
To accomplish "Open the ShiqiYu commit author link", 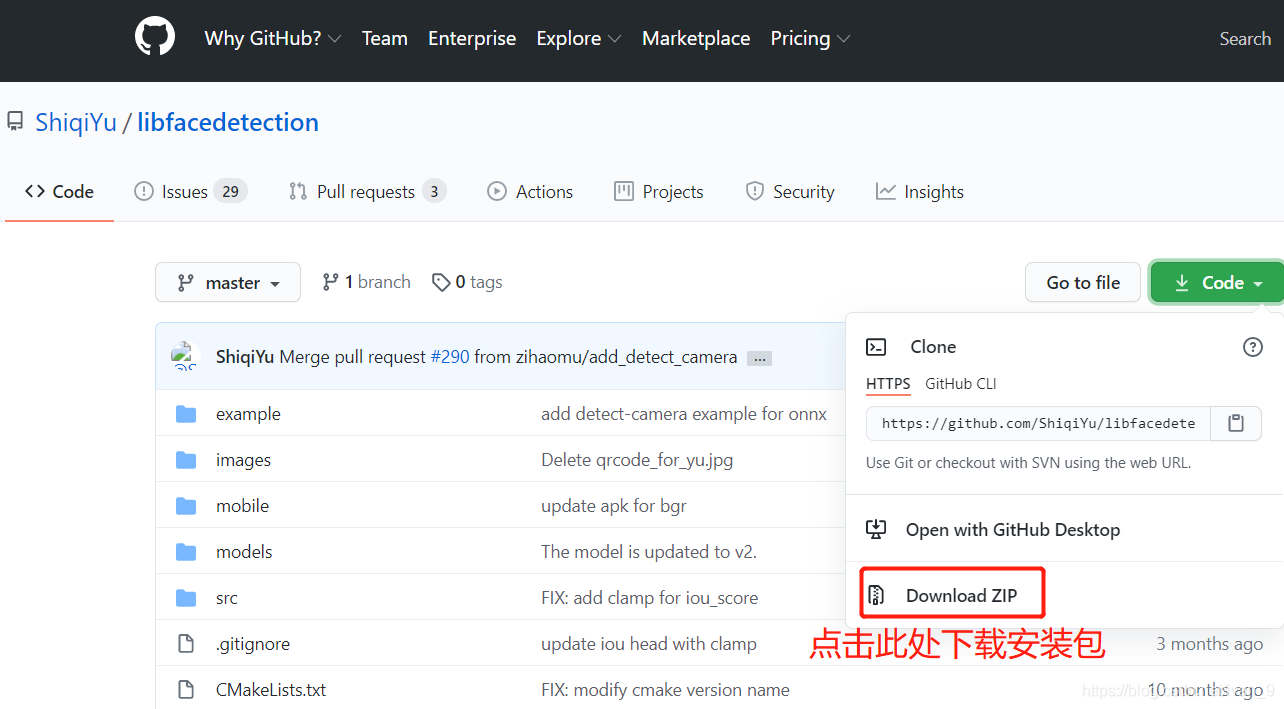I will (245, 357).
